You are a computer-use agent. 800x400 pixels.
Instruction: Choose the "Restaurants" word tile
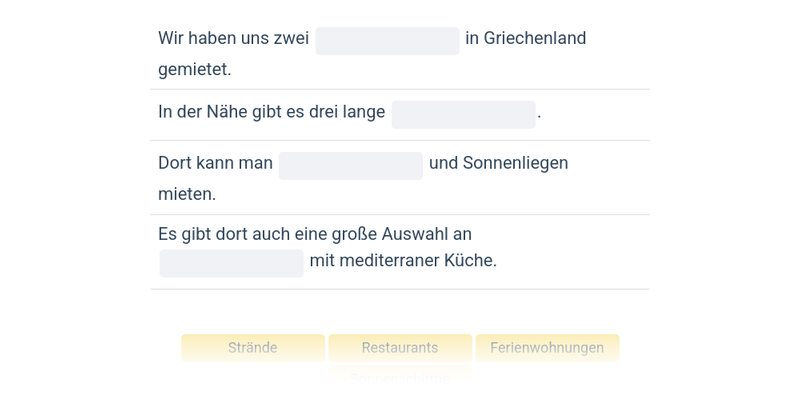tap(400, 348)
